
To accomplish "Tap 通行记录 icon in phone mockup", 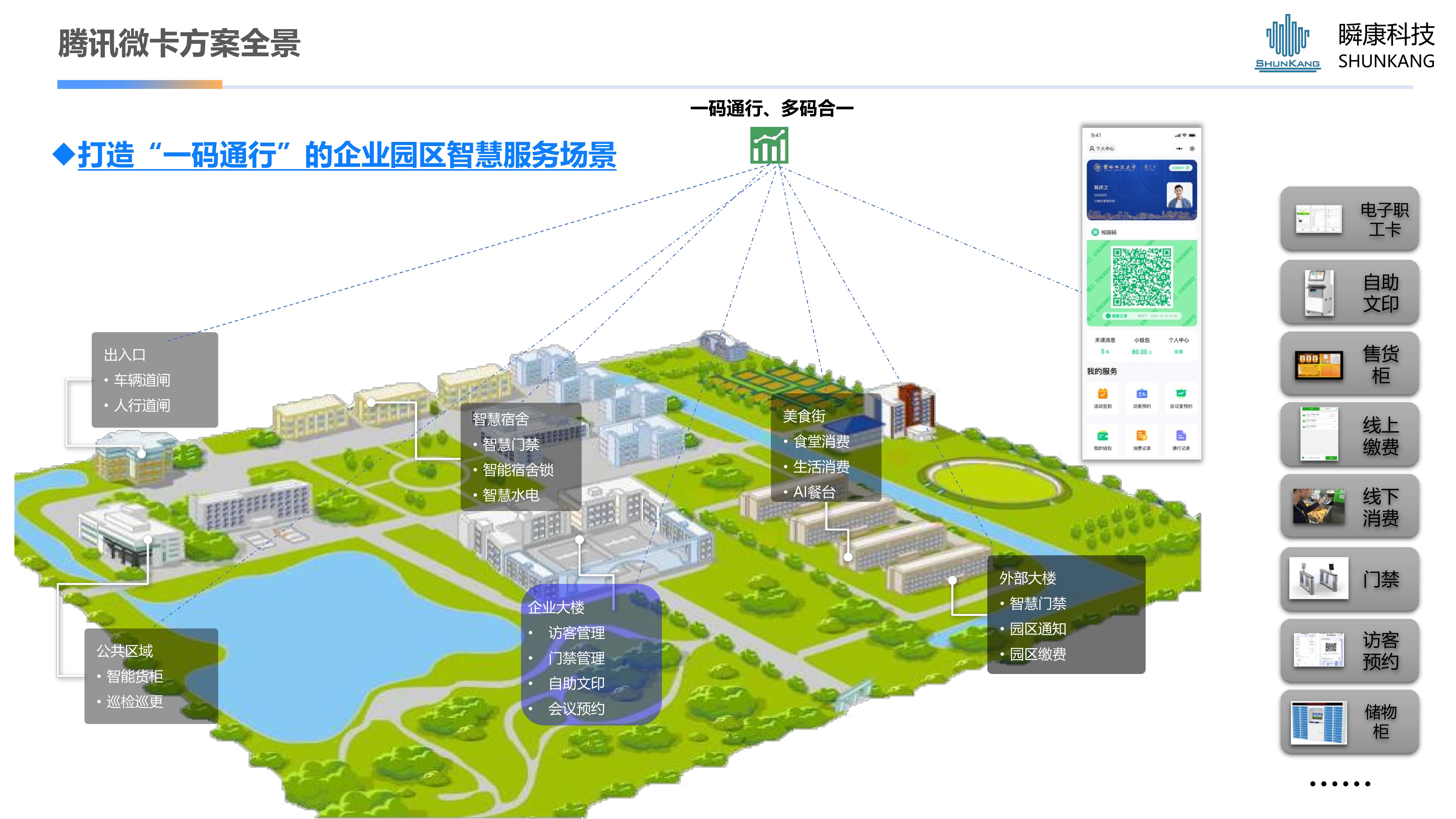I will pyautogui.click(x=1181, y=436).
